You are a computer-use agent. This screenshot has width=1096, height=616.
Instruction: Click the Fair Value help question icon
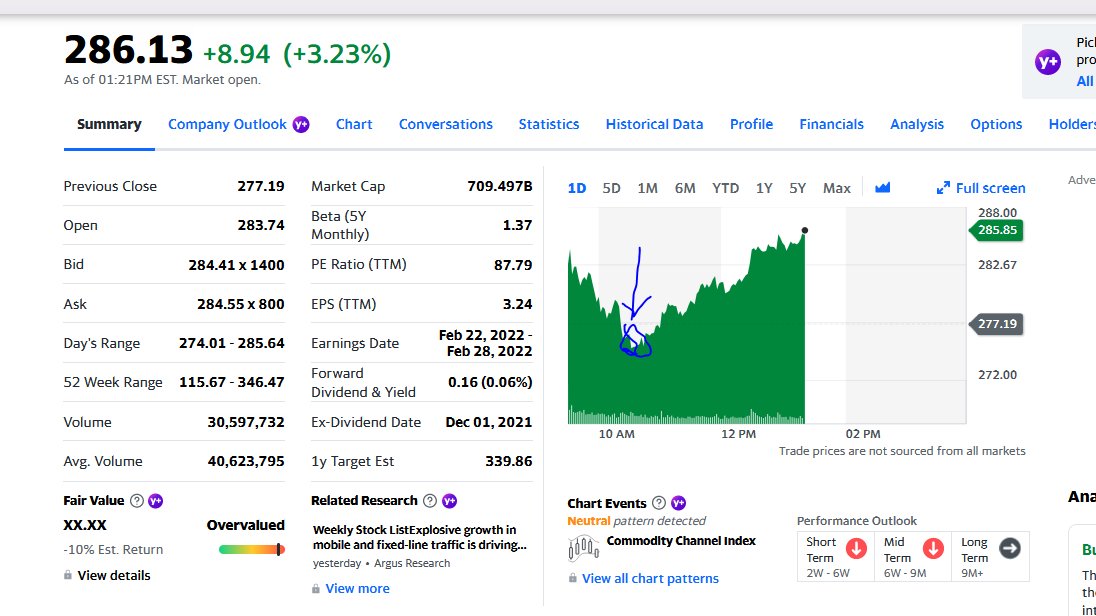click(137, 501)
